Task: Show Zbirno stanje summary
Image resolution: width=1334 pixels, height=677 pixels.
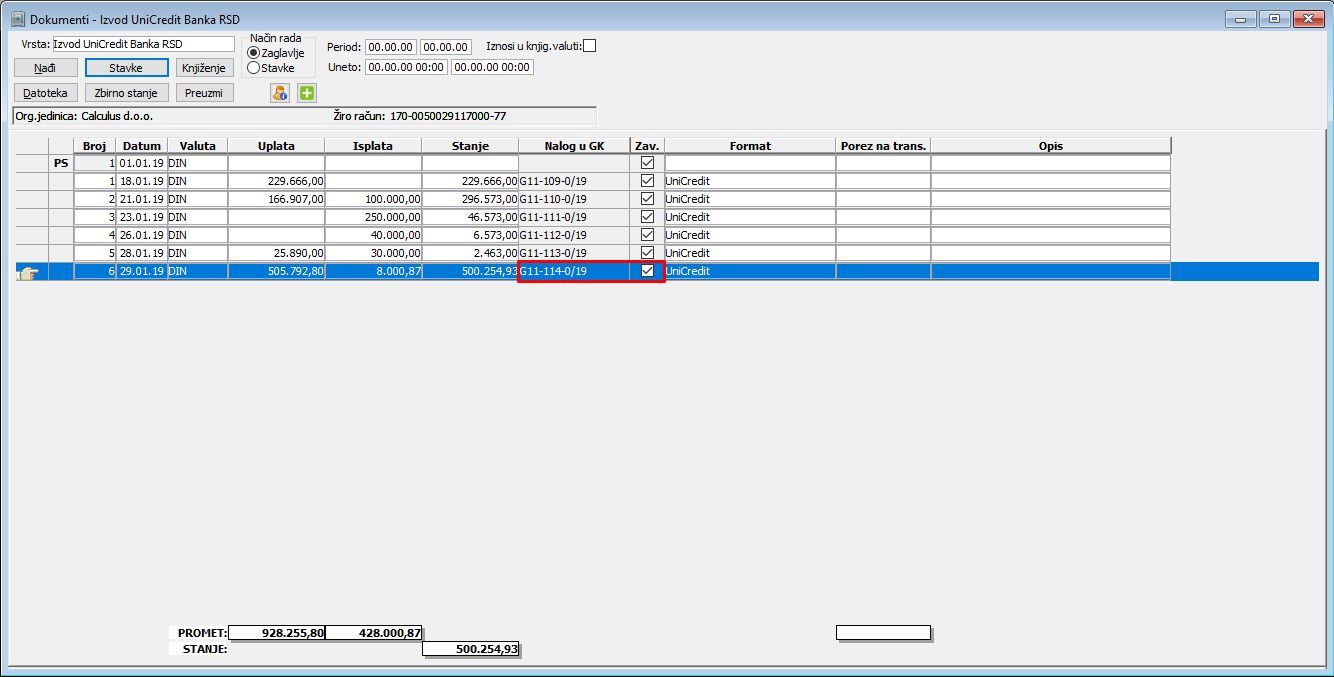Action: point(126,93)
